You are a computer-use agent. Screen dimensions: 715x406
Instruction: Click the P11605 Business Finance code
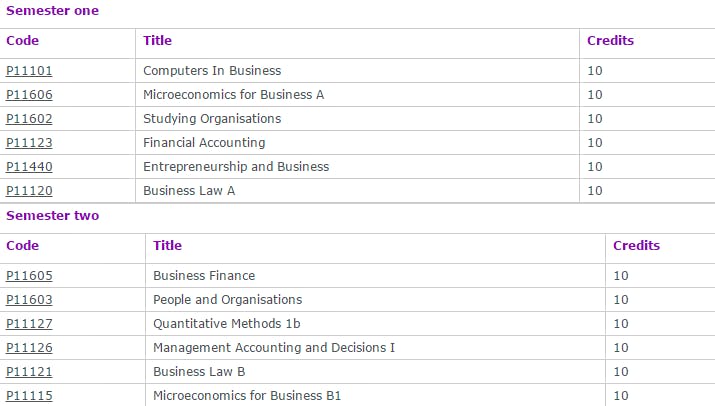29,276
